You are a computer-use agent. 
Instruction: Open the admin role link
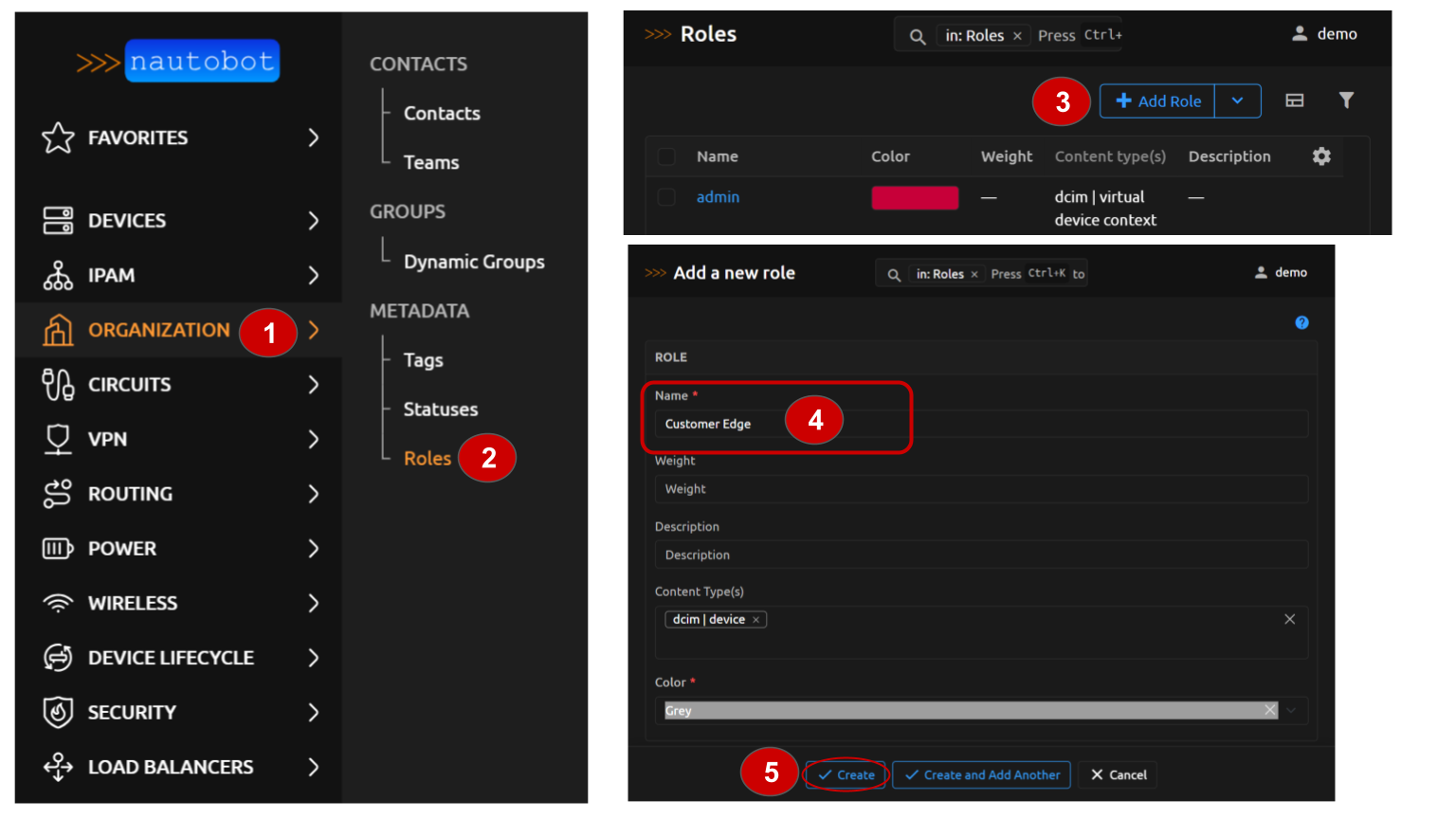point(718,197)
